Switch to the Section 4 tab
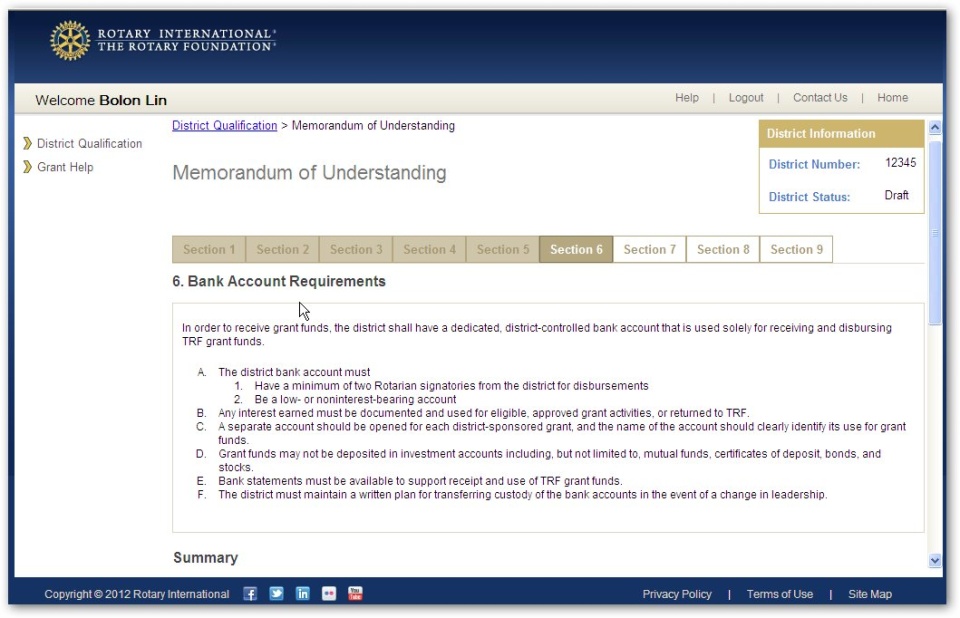Screen dimensions: 960x618 pos(429,249)
